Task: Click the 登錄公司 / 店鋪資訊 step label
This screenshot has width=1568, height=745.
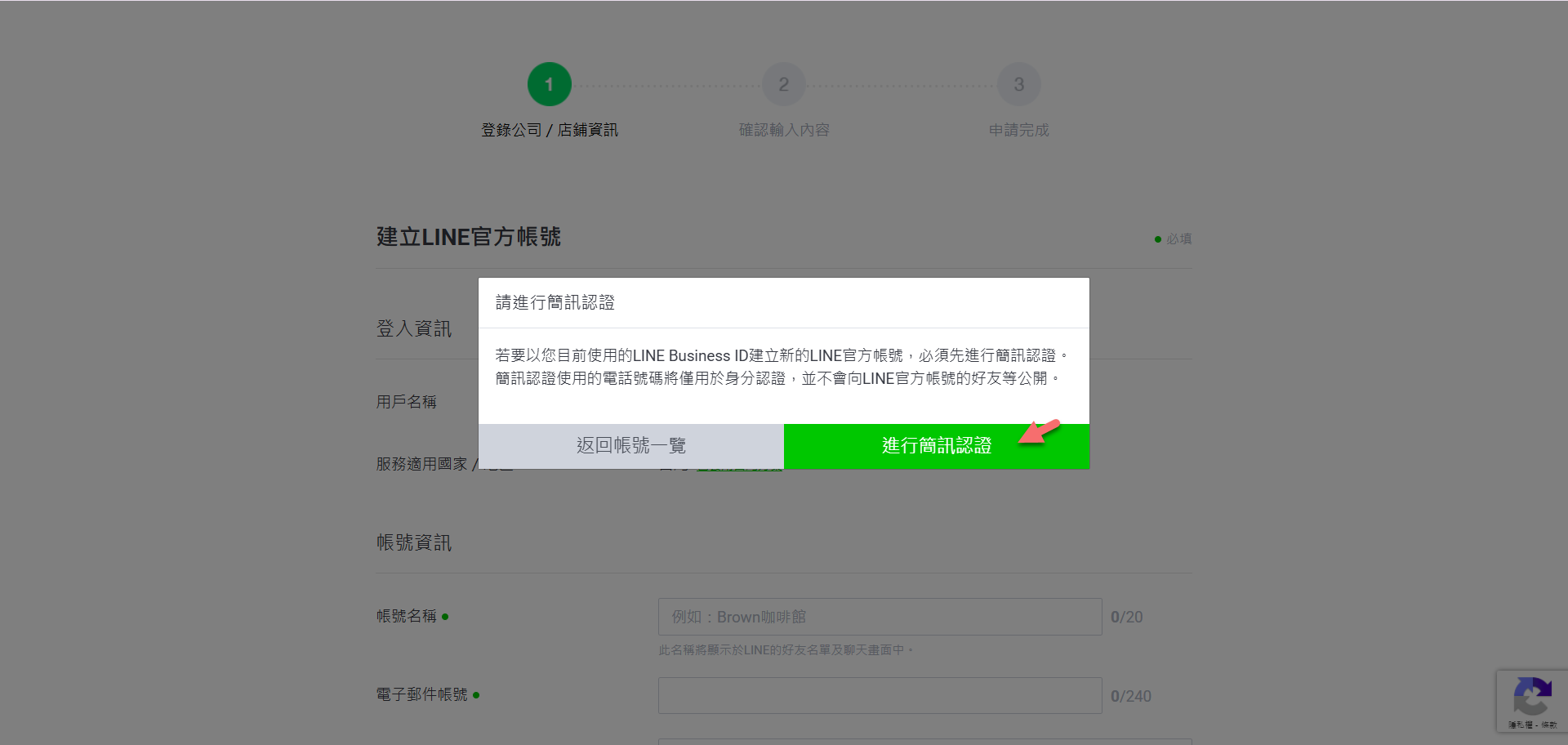Action: point(550,130)
